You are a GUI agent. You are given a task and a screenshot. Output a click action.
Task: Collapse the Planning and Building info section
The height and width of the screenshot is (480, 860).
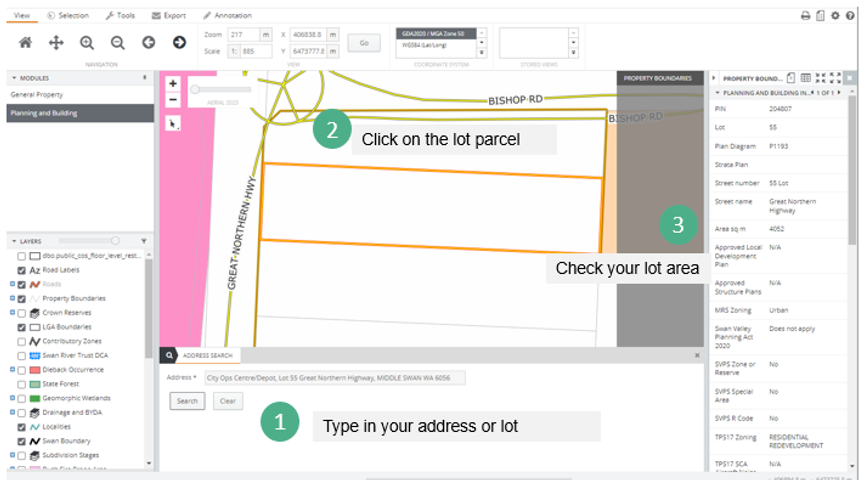point(715,93)
